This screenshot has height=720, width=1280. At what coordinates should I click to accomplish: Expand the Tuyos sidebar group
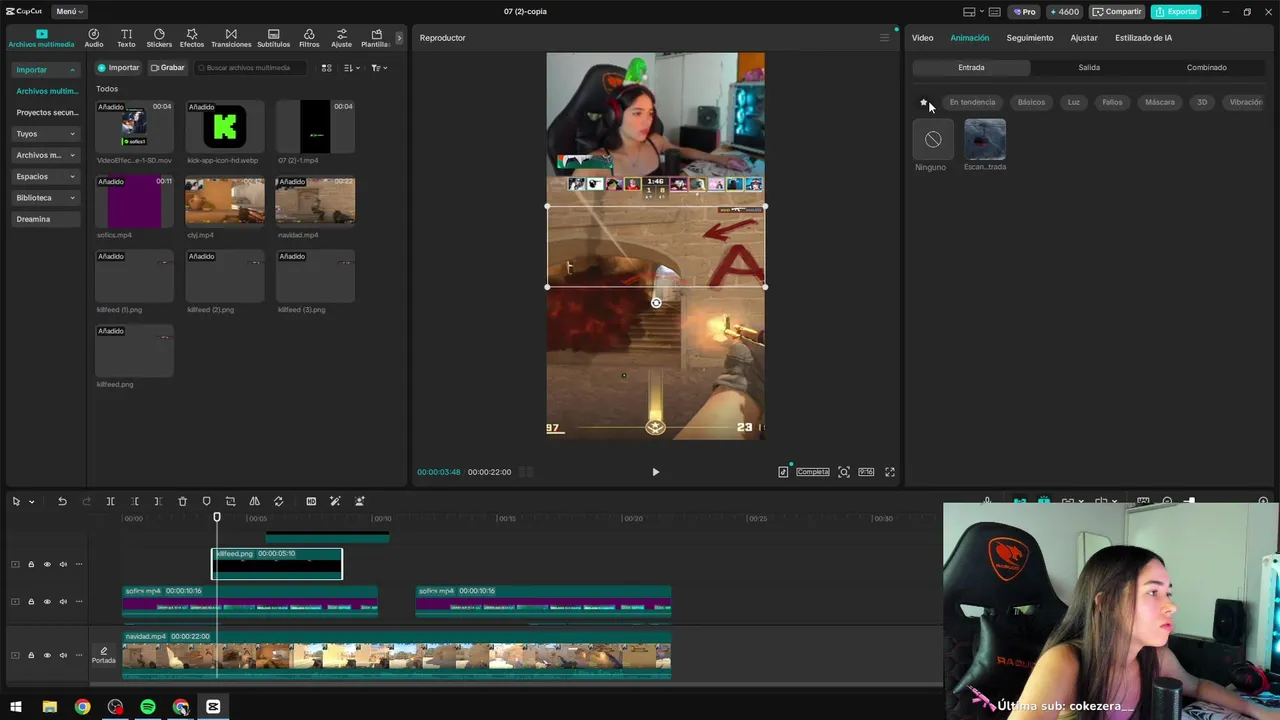click(46, 134)
